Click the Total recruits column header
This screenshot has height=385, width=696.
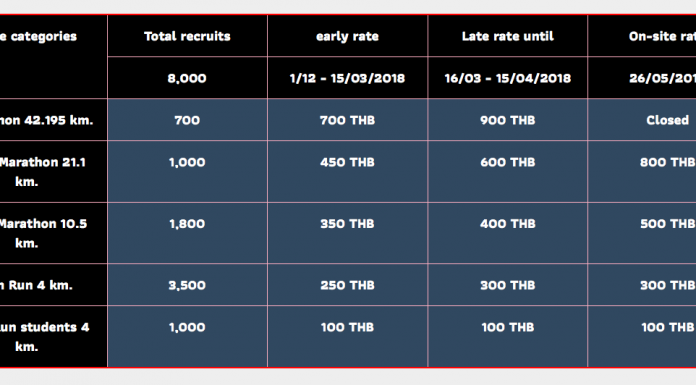187,36
